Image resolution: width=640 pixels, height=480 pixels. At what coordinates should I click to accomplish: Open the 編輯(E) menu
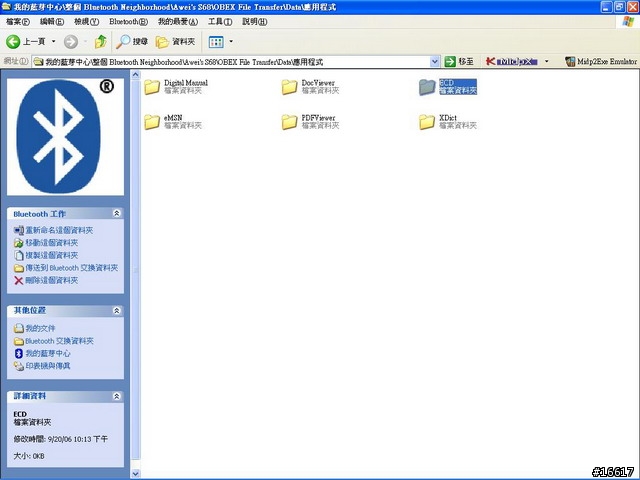point(51,22)
